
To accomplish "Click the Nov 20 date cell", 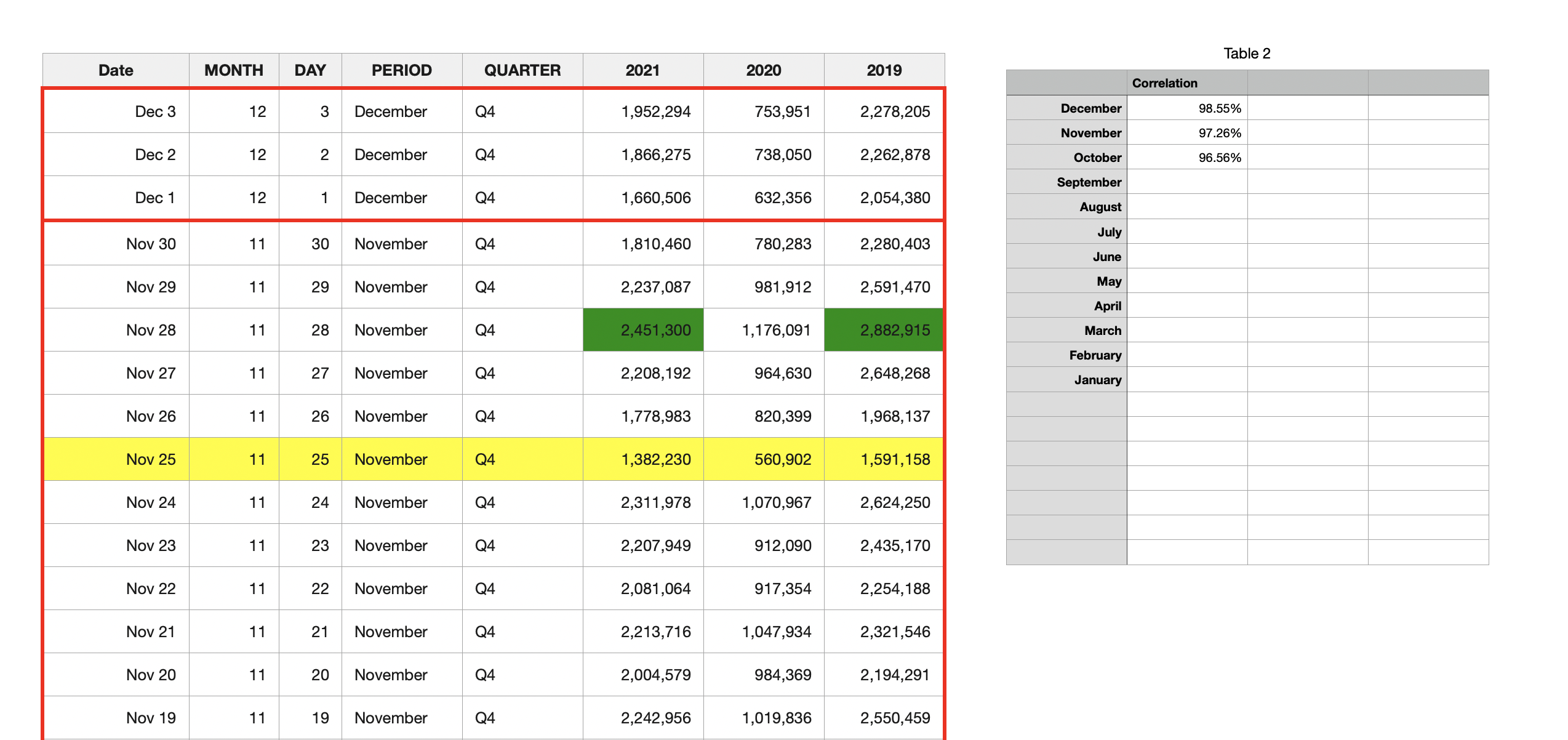I will (116, 675).
